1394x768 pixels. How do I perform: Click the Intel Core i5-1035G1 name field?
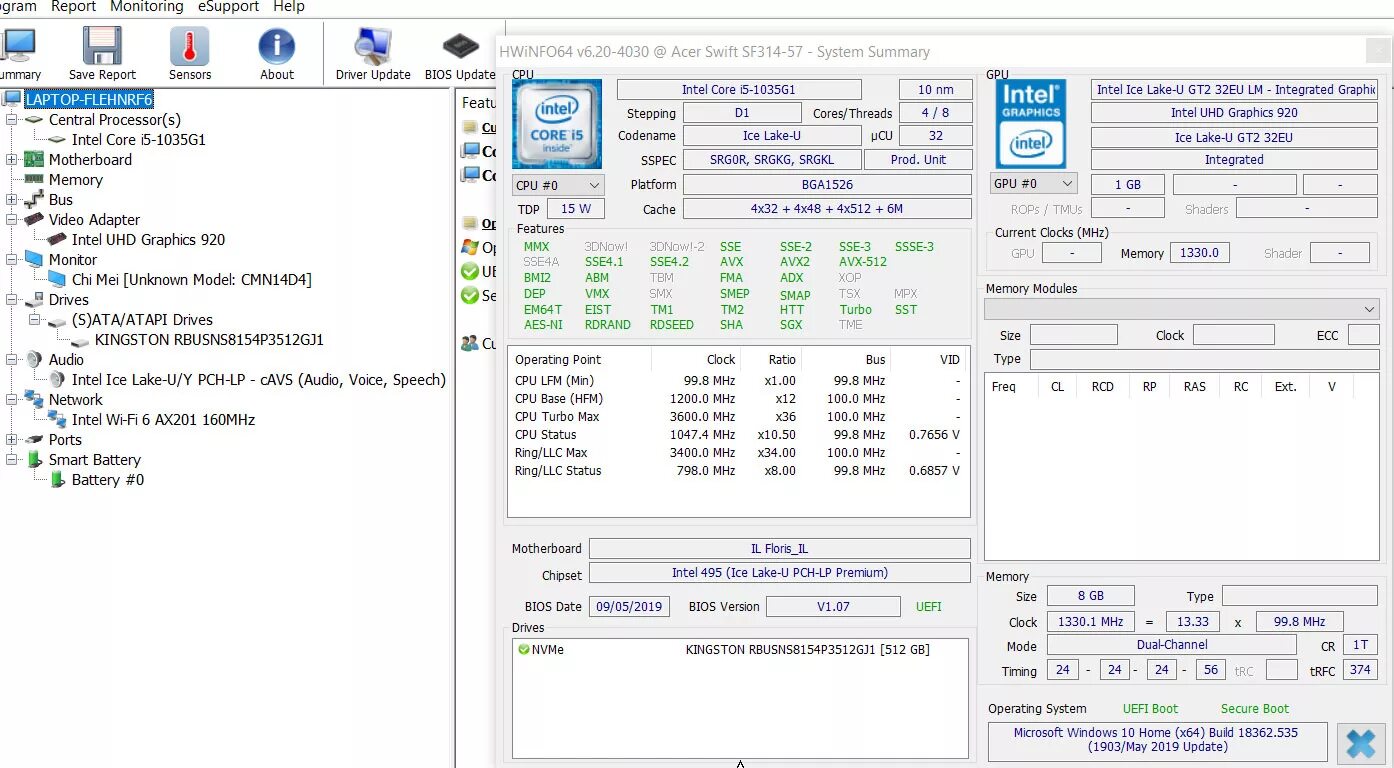[x=739, y=89]
